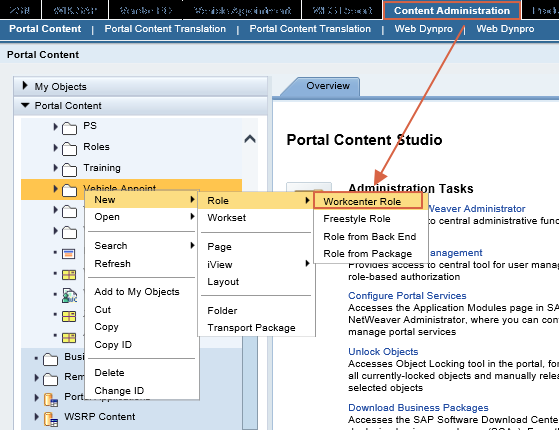Choose Freestyle Role from submenu
This screenshot has width=559, height=430.
pos(357,219)
